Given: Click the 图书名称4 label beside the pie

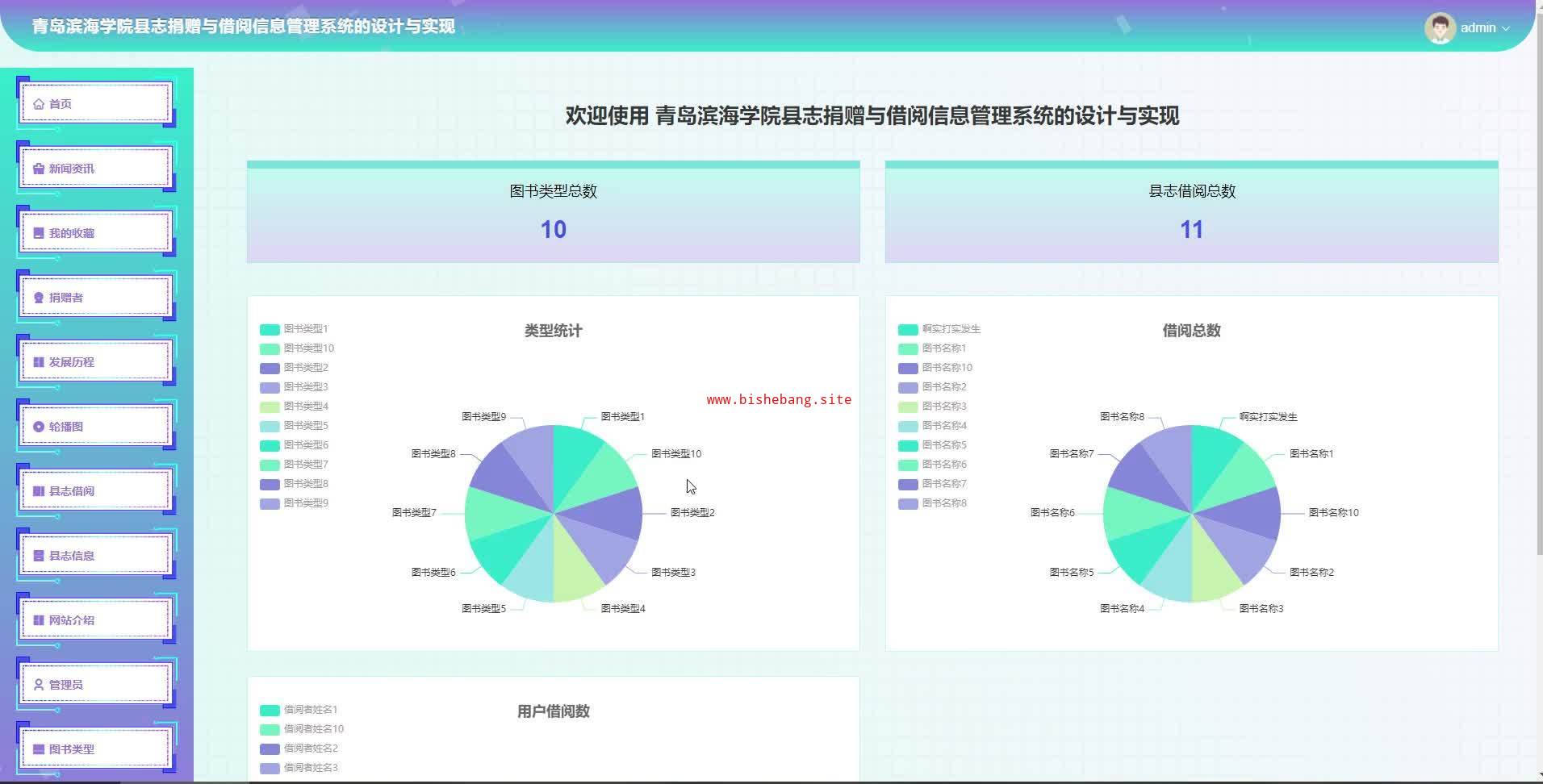Looking at the screenshot, I should (1123, 609).
